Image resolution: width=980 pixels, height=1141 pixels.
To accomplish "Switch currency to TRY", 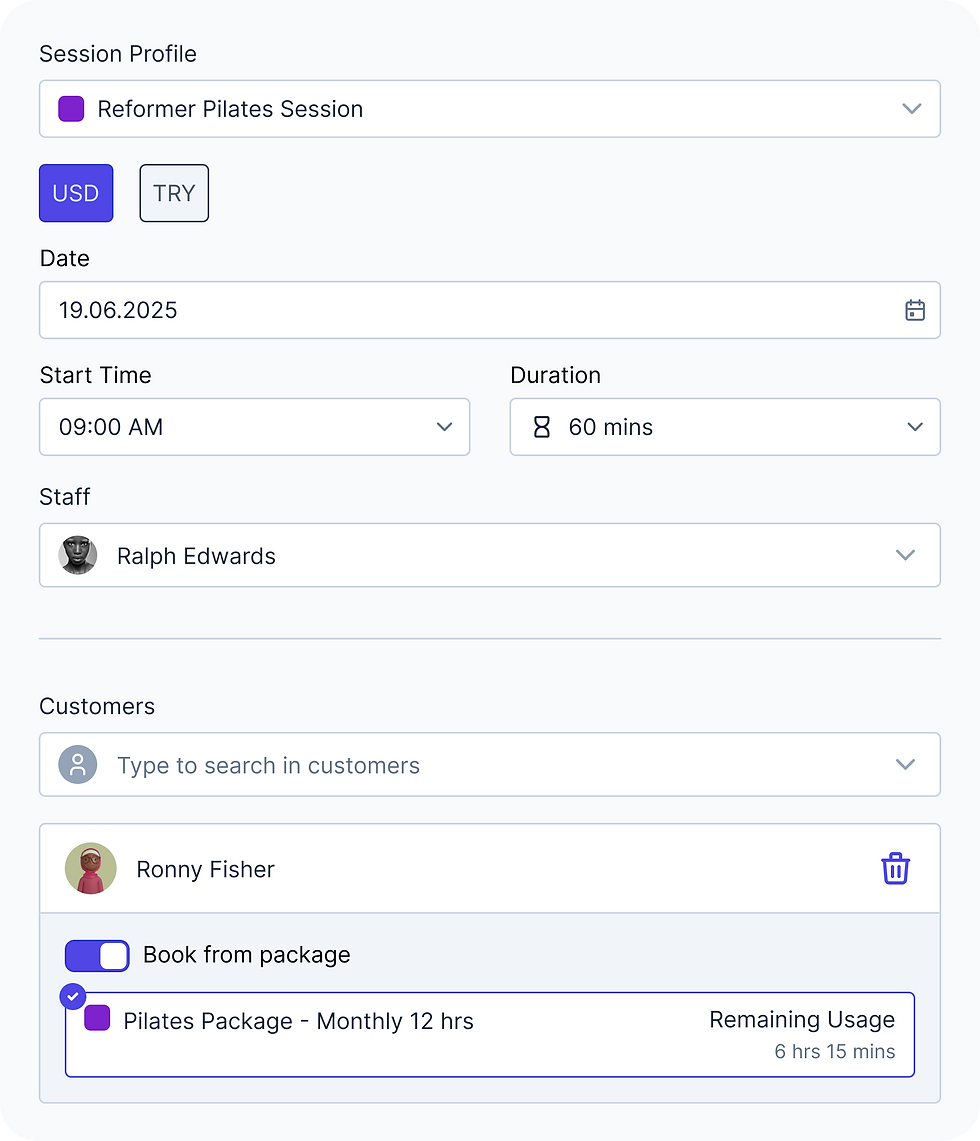I will click(x=174, y=193).
